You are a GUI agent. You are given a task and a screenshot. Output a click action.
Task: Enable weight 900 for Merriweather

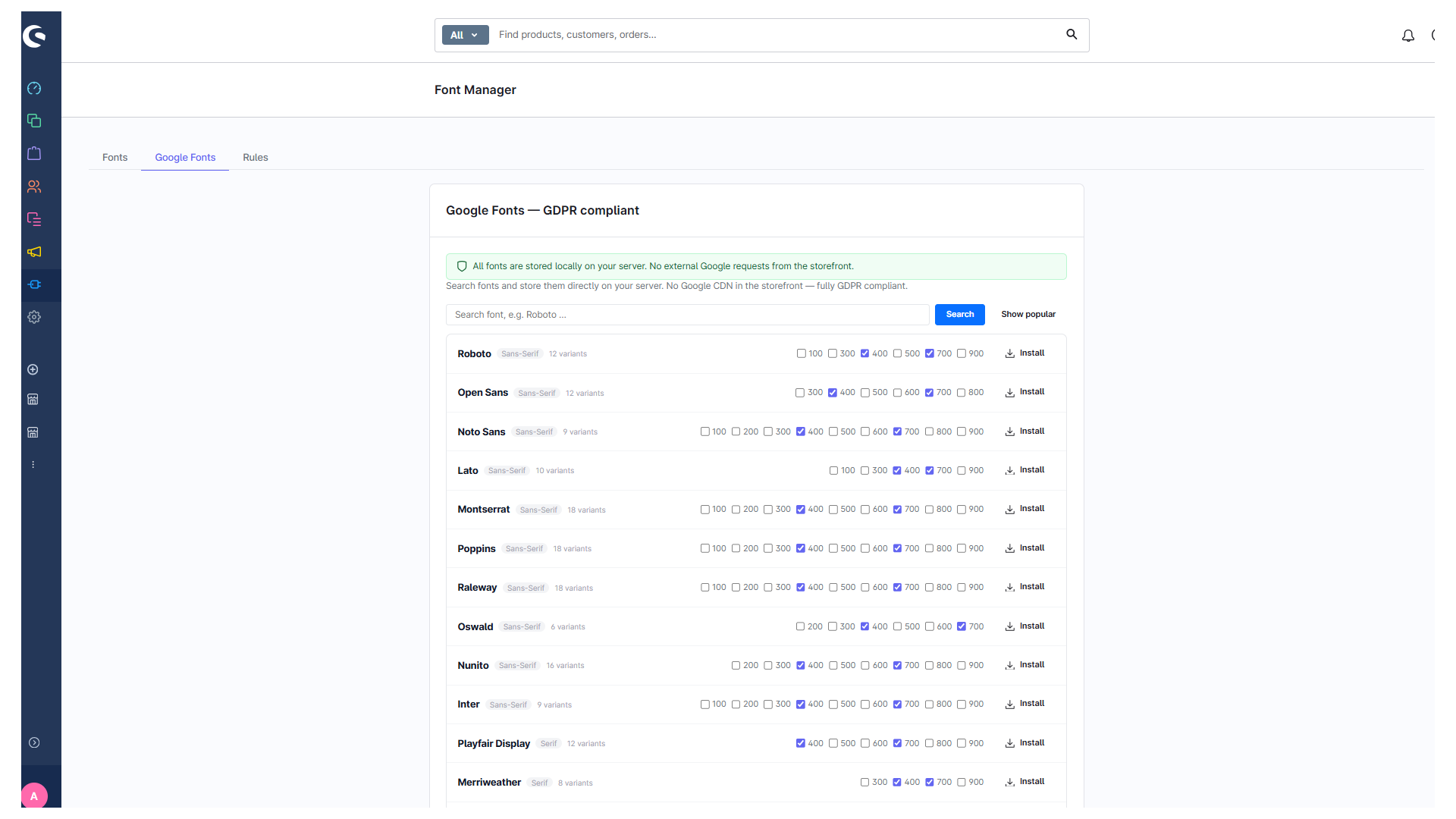(962, 783)
